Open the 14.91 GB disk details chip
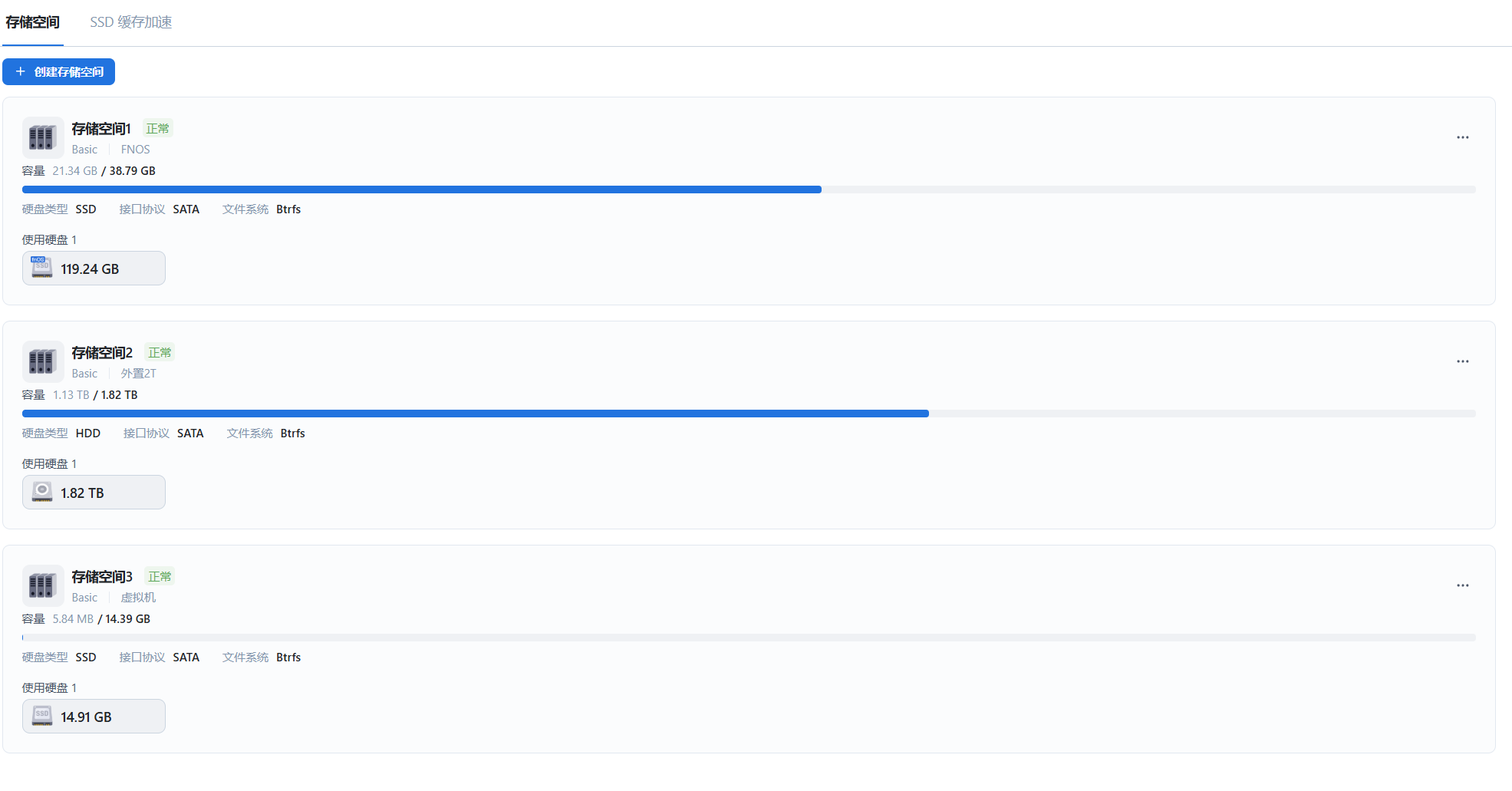The height and width of the screenshot is (791, 1512). coord(94,716)
